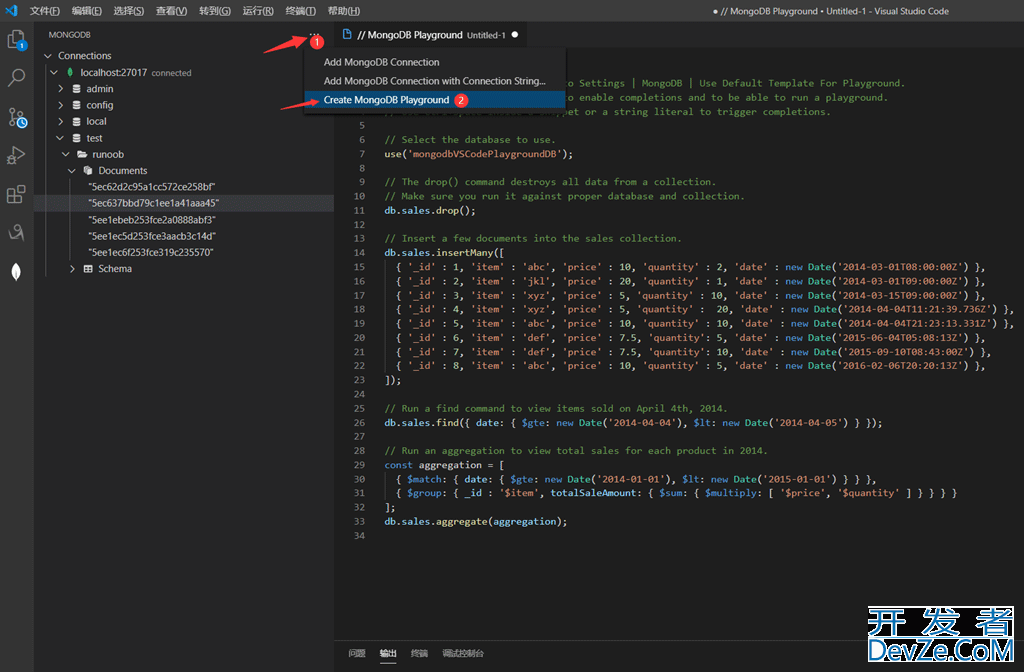1024x672 pixels.
Task: Click the database icon next to config
Action: tap(76, 105)
